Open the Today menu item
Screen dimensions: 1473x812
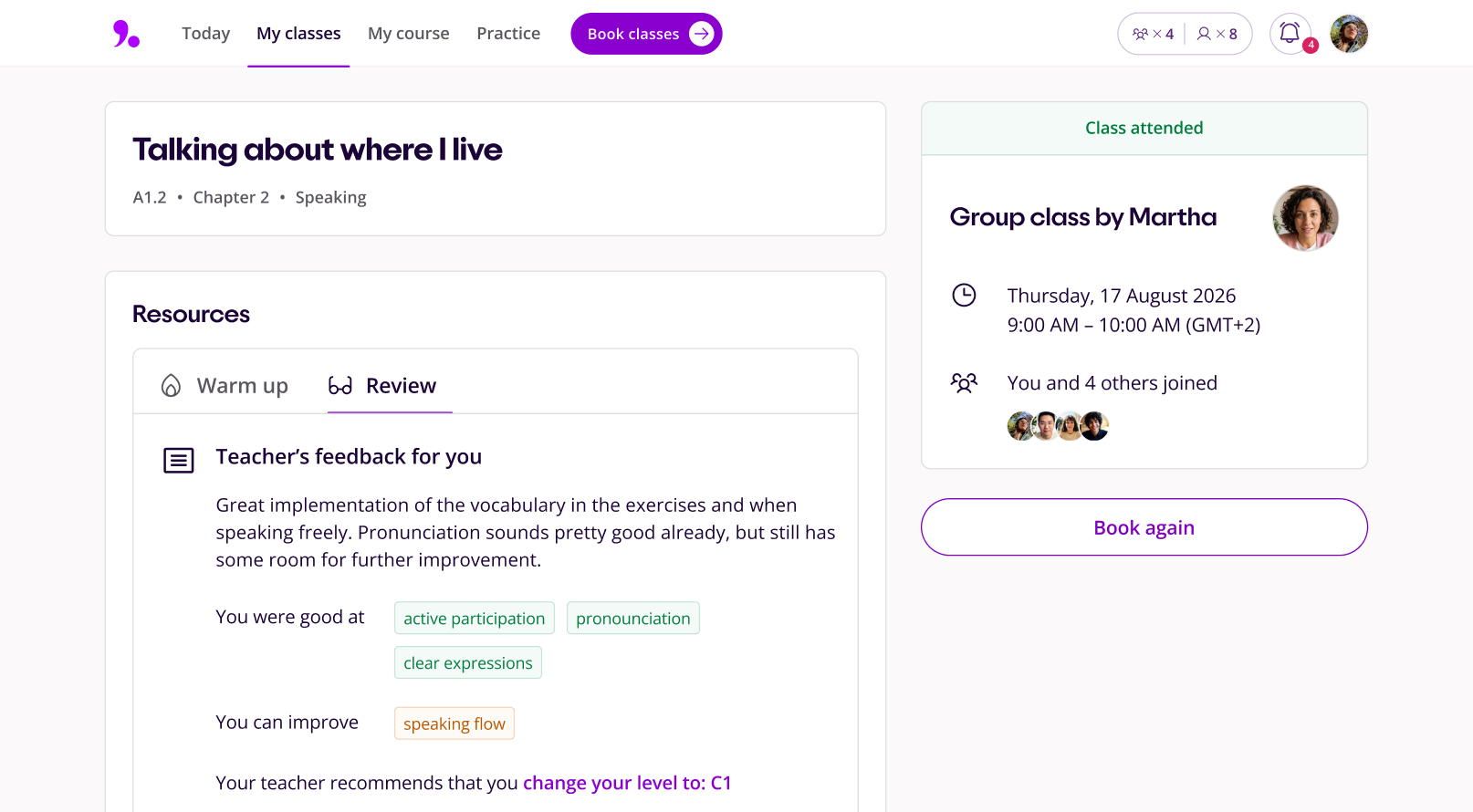(x=205, y=34)
